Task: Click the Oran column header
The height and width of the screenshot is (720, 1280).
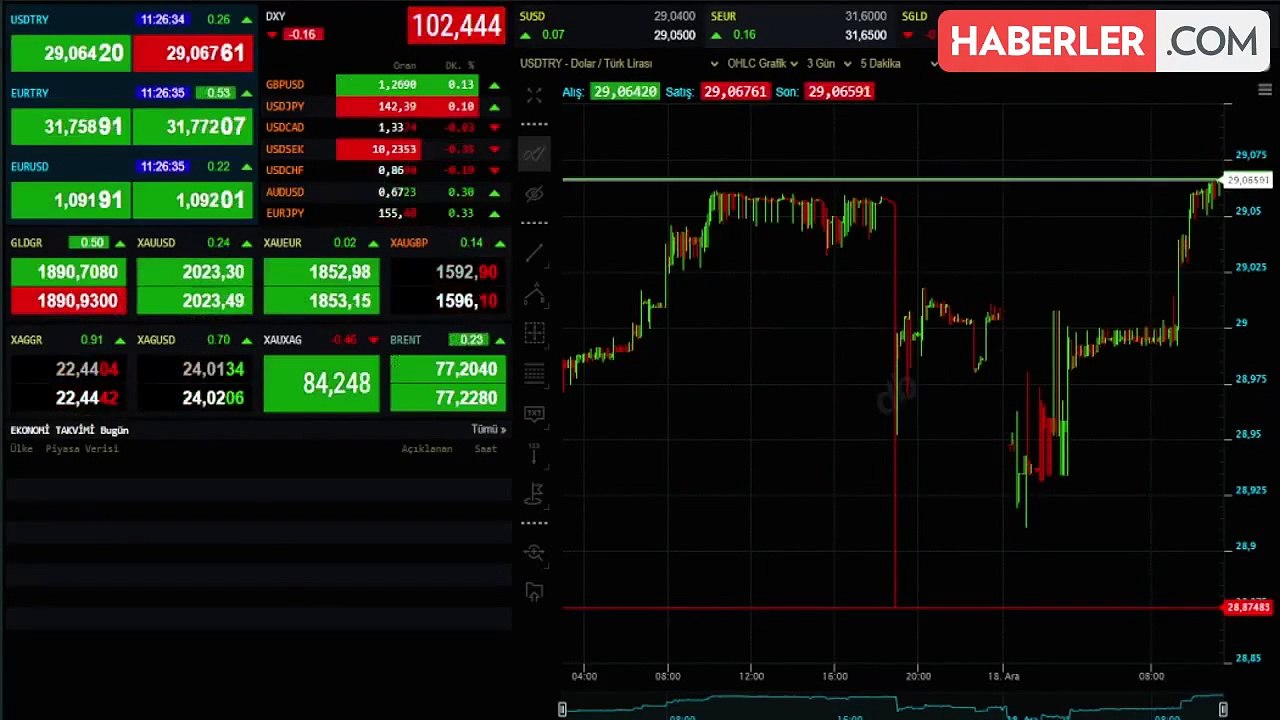Action: pos(405,66)
